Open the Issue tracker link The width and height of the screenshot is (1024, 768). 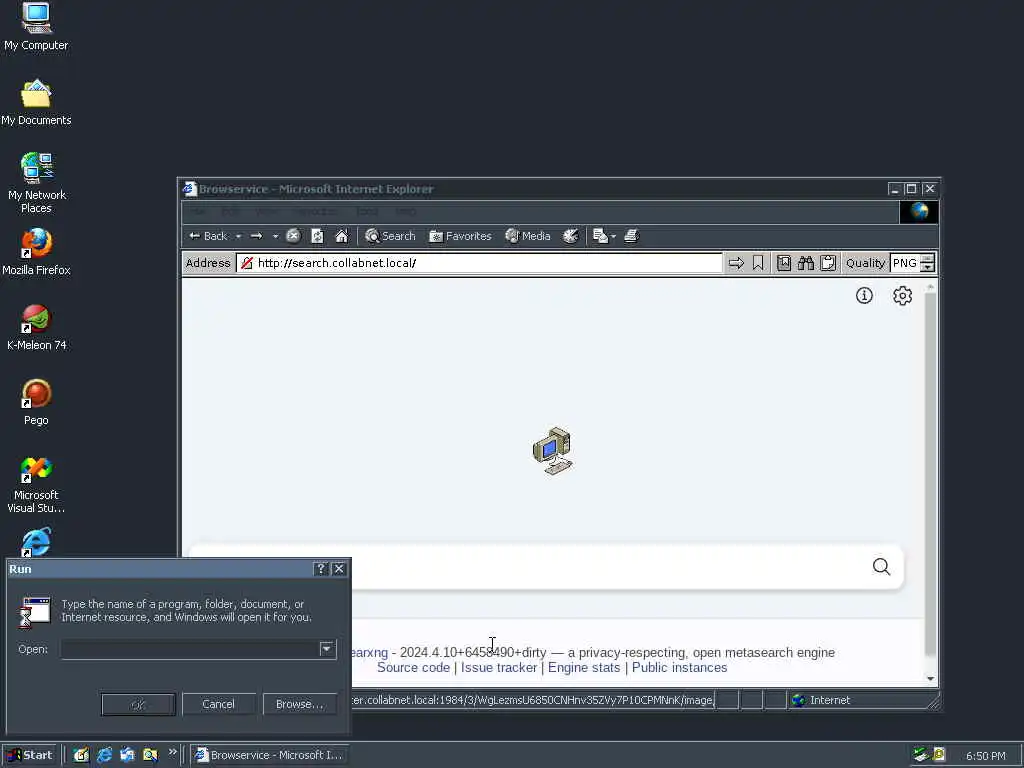[x=499, y=667]
